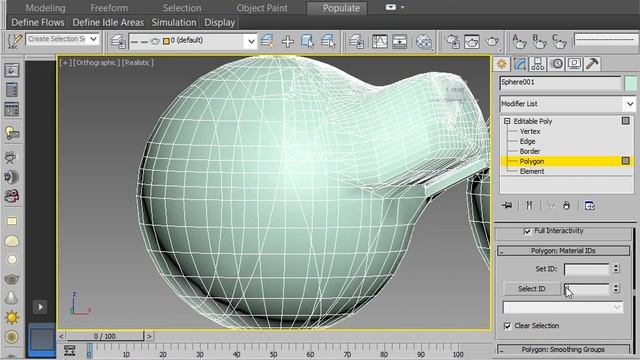Click the flat plane rectangle icon in left sidebar
The height and width of the screenshot is (360, 640).
[x=12, y=221]
